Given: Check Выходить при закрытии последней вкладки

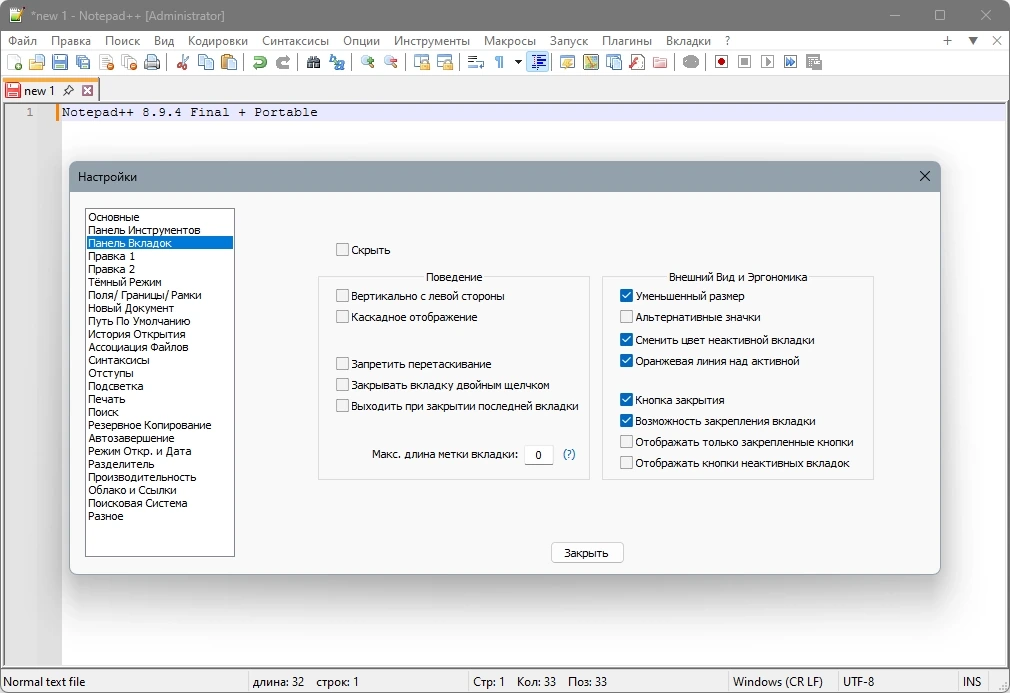Looking at the screenshot, I should coord(342,406).
